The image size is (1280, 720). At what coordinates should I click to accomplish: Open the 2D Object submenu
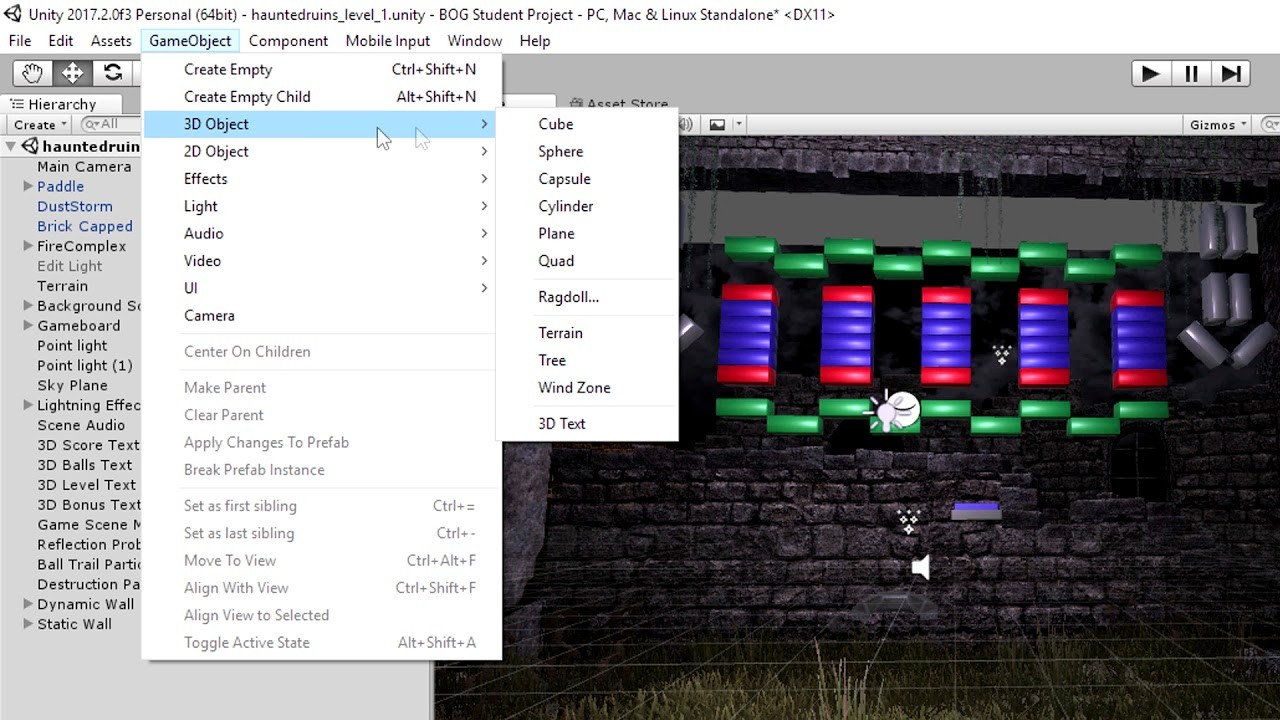(322, 151)
